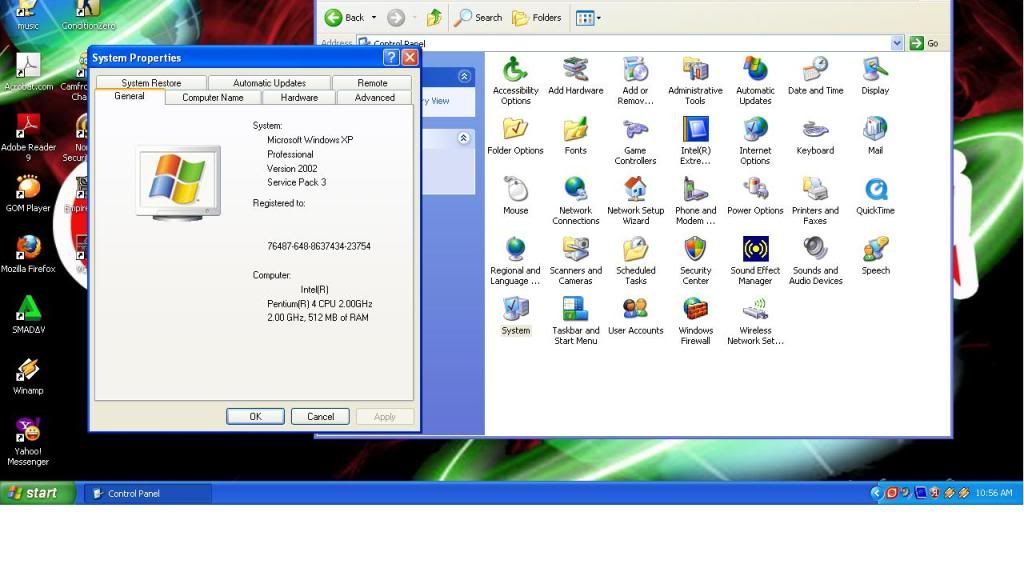
Task: Open Phone and Modem options
Action: click(695, 201)
